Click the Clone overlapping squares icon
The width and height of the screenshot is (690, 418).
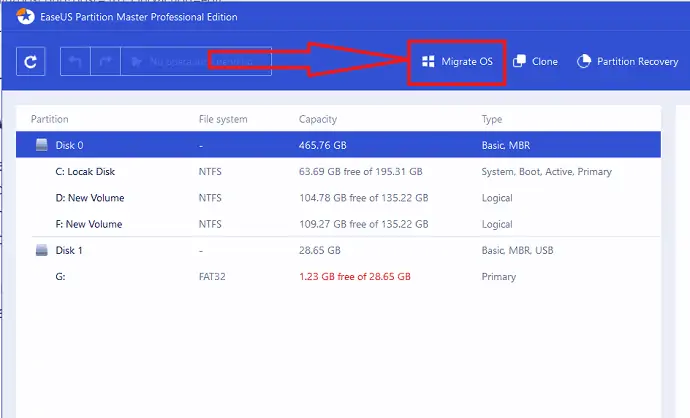[519, 61]
